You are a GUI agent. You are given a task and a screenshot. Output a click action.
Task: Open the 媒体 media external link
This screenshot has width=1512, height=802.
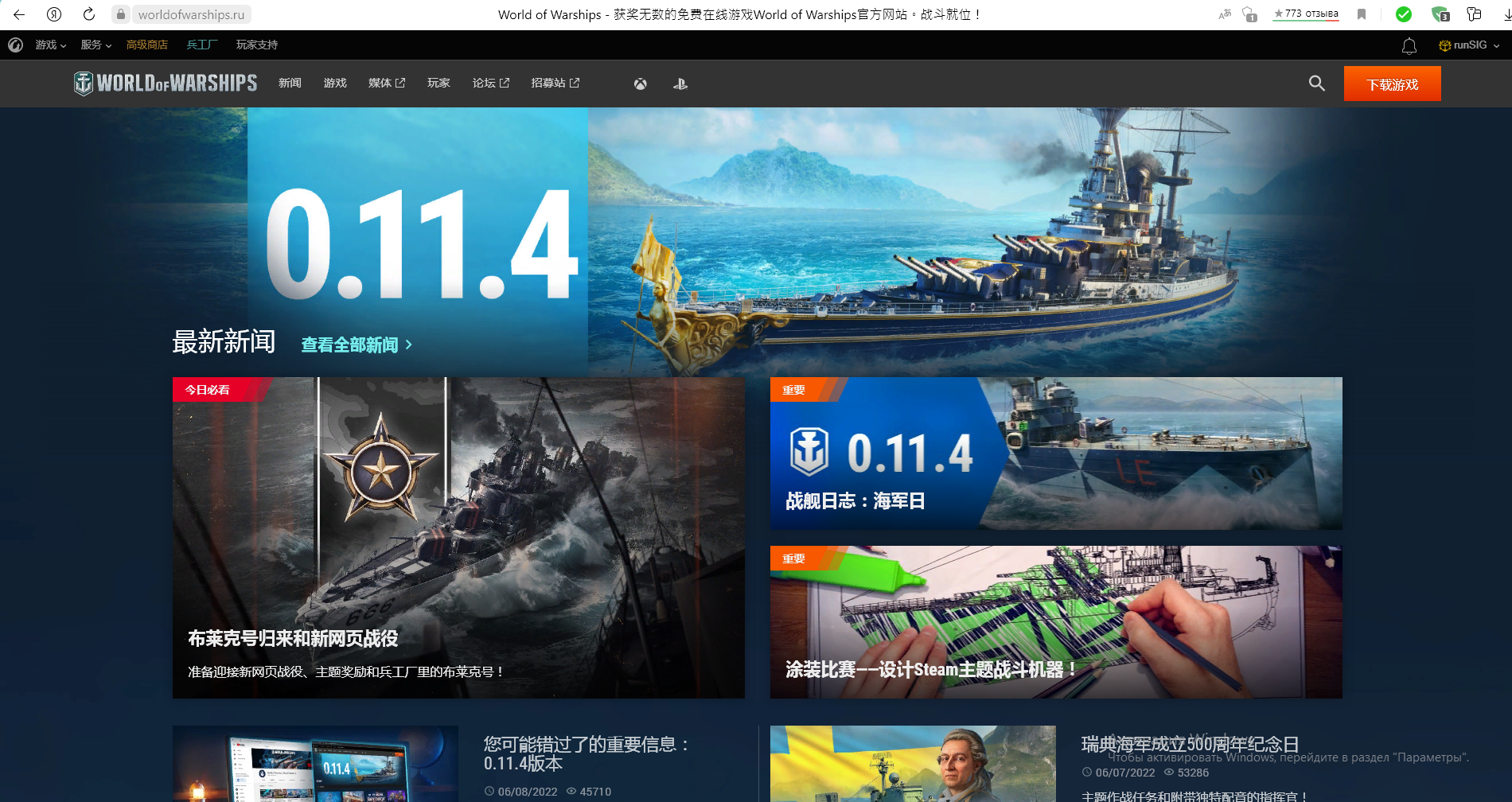[387, 83]
